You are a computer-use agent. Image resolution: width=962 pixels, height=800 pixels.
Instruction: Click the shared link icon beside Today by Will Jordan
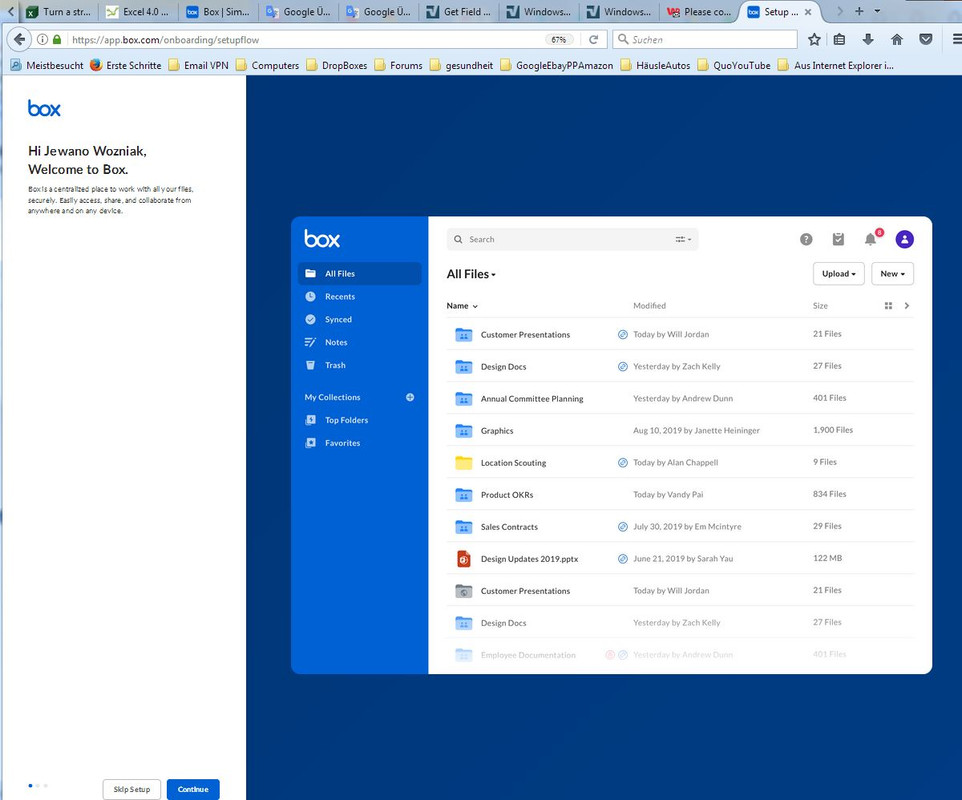pyautogui.click(x=622, y=334)
